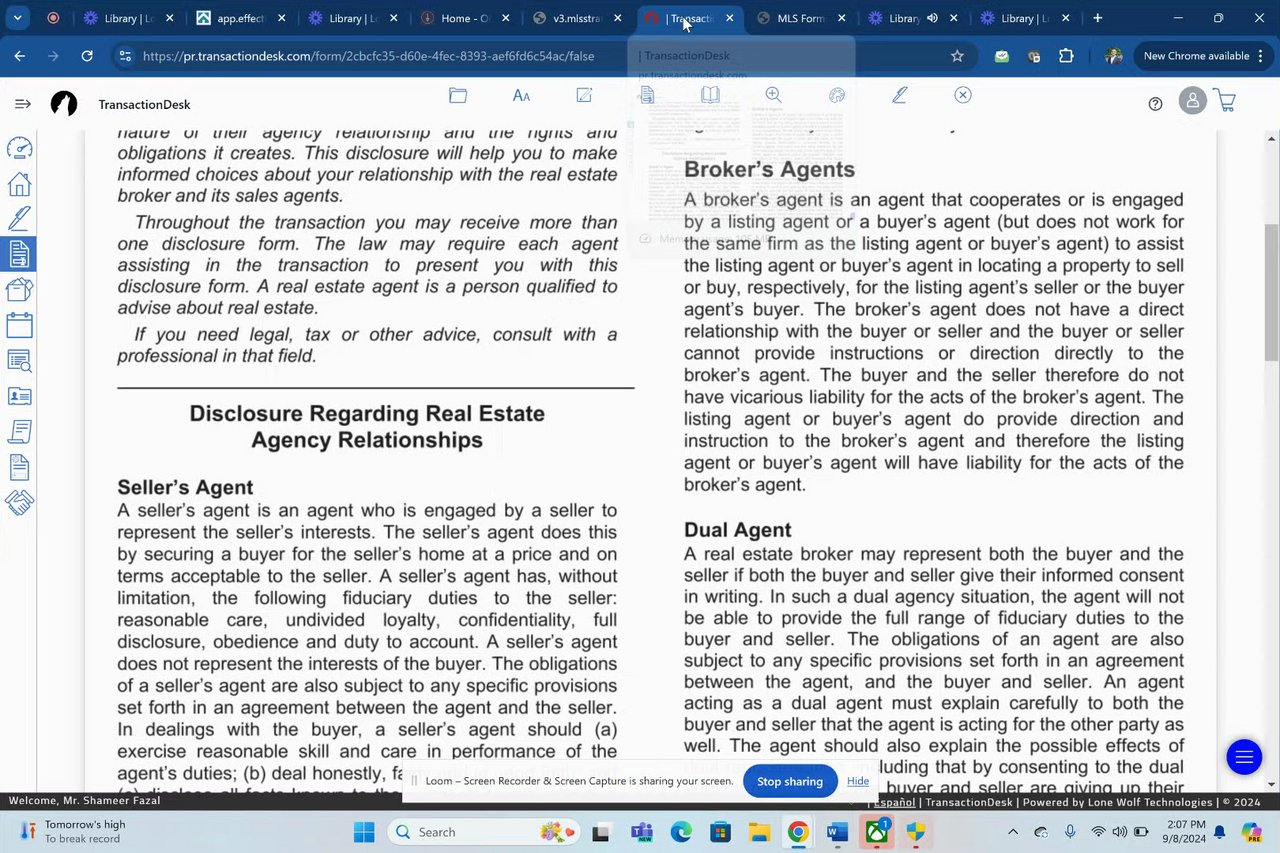Click the blue round menu button
This screenshot has width=1280, height=853.
point(1244,757)
